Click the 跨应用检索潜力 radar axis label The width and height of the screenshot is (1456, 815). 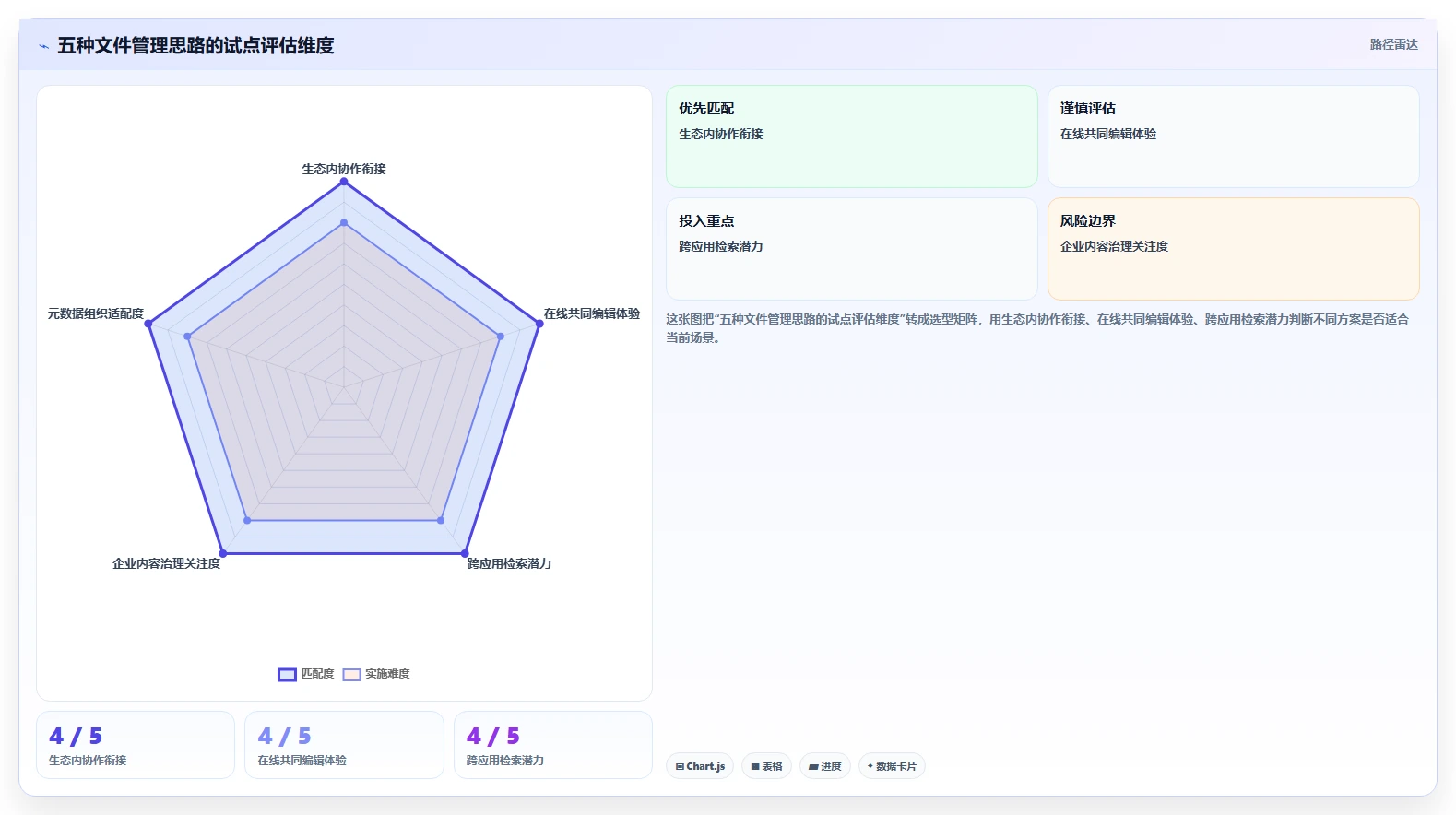point(509,563)
